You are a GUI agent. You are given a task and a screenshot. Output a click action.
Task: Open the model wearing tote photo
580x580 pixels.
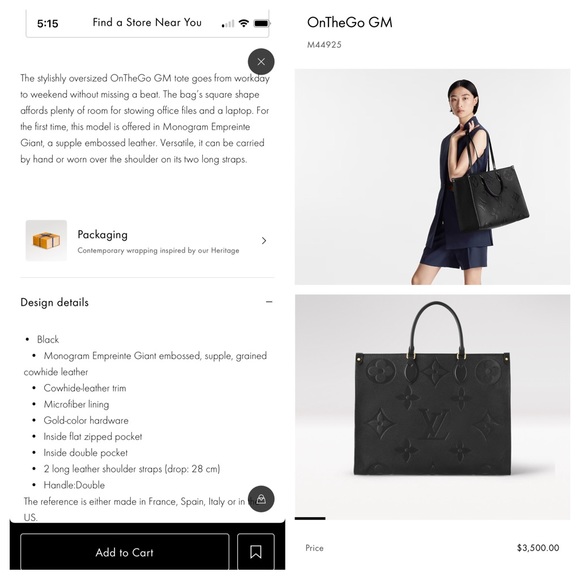[432, 176]
